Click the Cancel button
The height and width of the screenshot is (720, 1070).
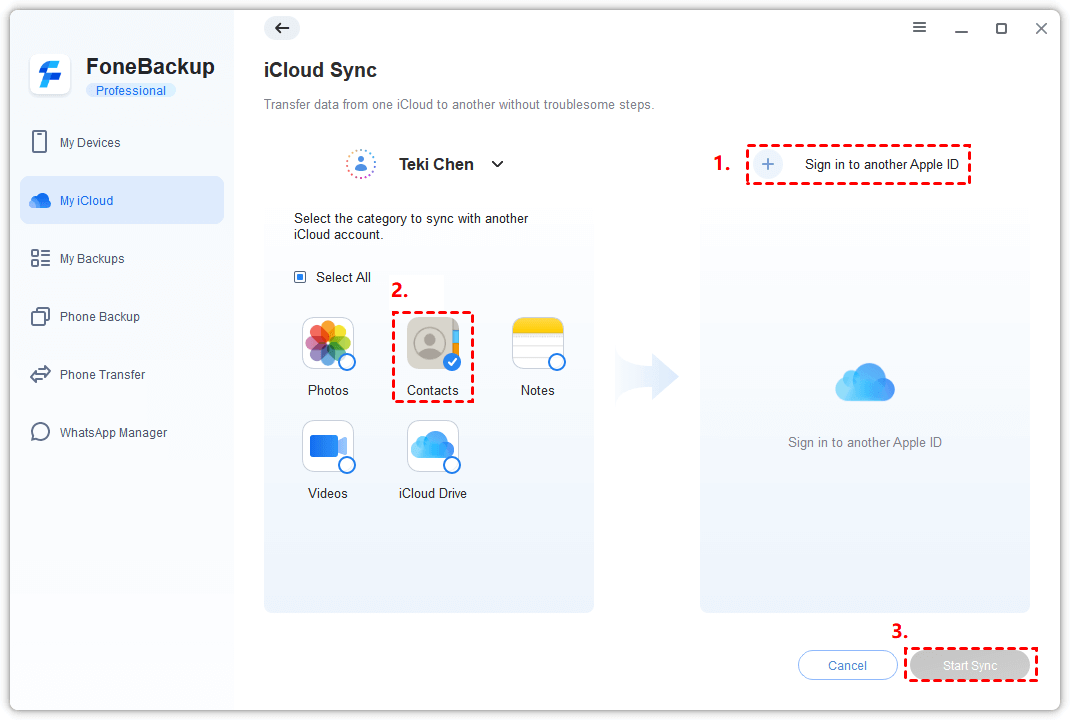pos(847,665)
